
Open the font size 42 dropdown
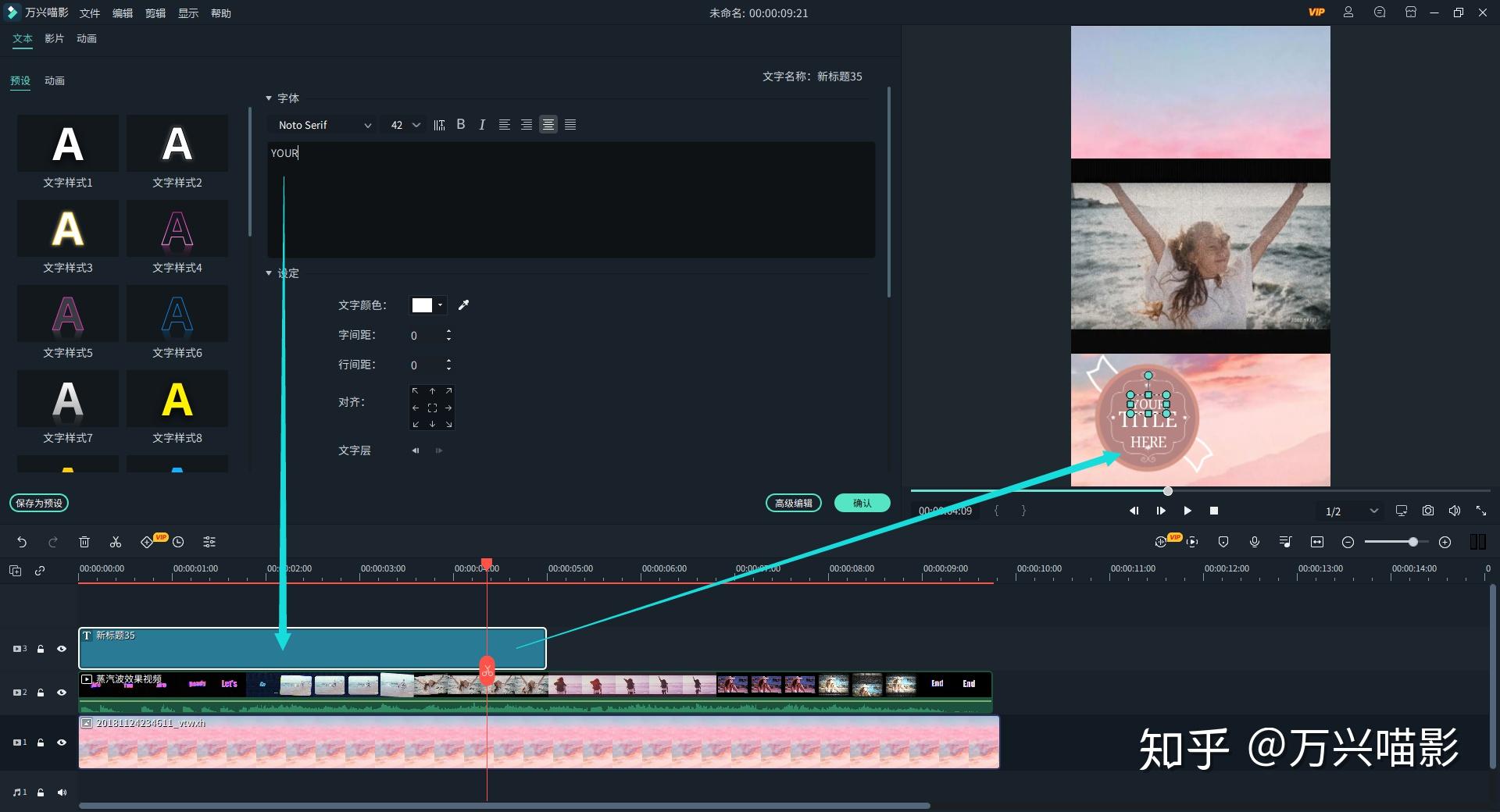(x=405, y=125)
